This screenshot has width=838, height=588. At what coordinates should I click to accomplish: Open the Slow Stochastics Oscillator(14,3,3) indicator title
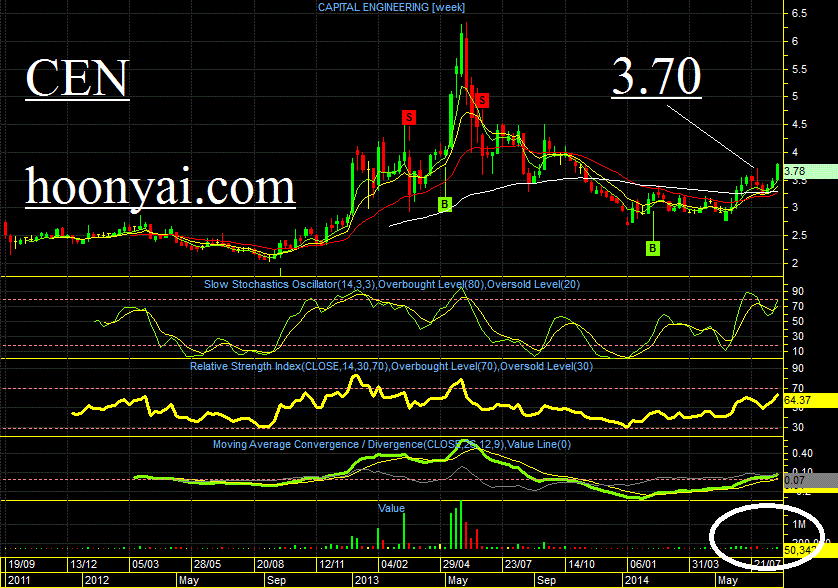(392, 284)
